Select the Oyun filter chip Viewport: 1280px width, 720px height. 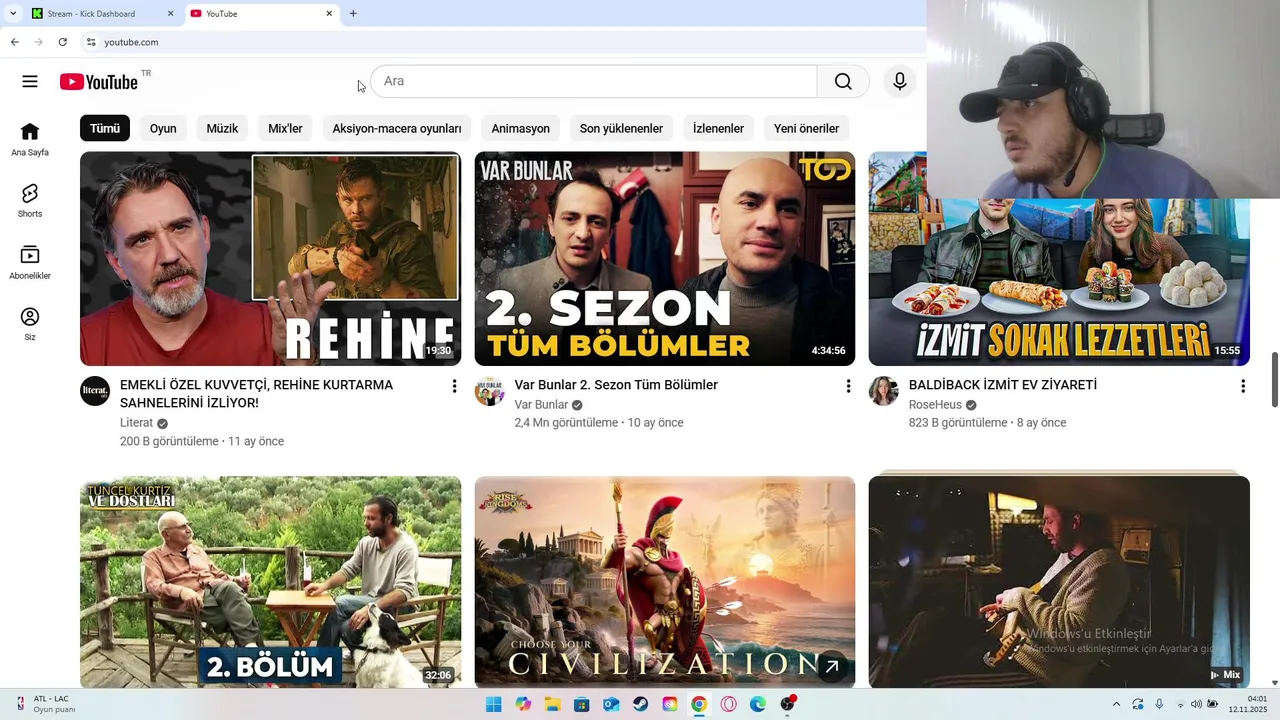163,128
